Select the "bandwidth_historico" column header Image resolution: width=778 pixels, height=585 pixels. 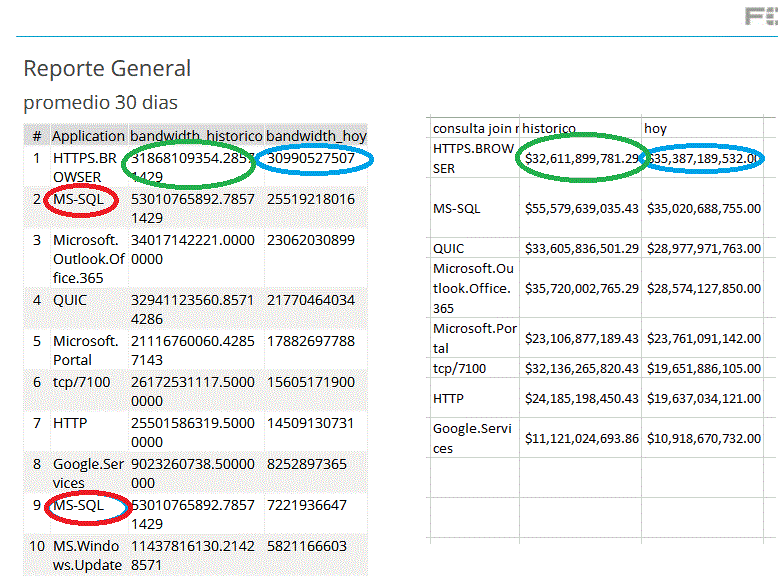(196, 136)
